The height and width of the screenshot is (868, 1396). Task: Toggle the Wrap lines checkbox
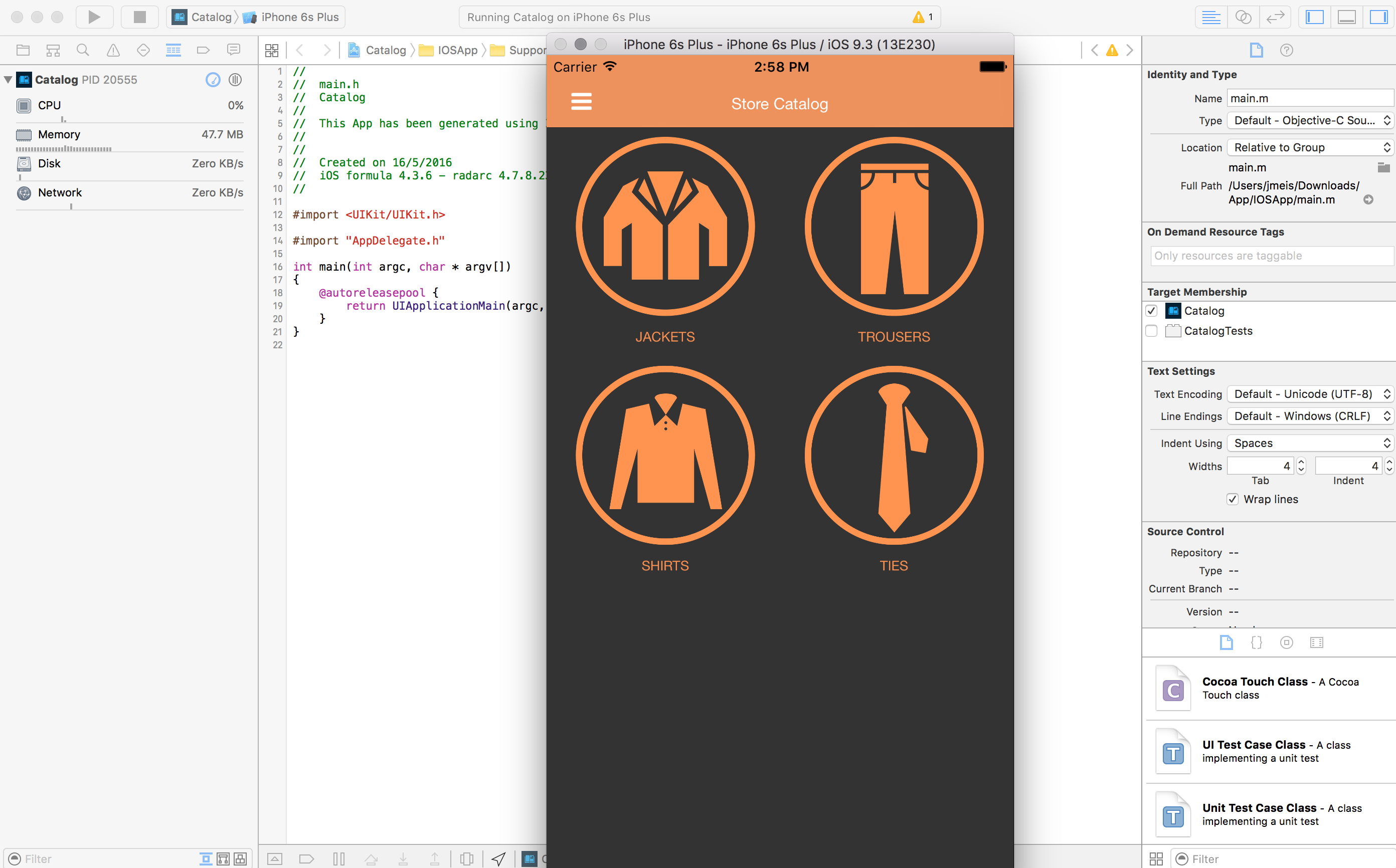tap(1233, 500)
